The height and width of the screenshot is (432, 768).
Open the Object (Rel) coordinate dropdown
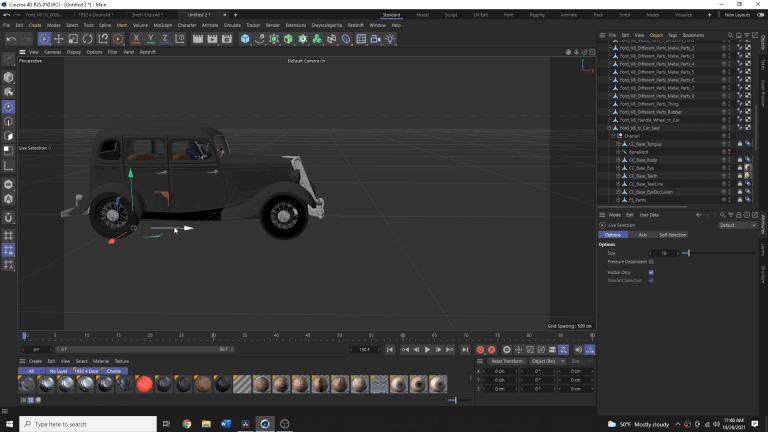pos(546,361)
